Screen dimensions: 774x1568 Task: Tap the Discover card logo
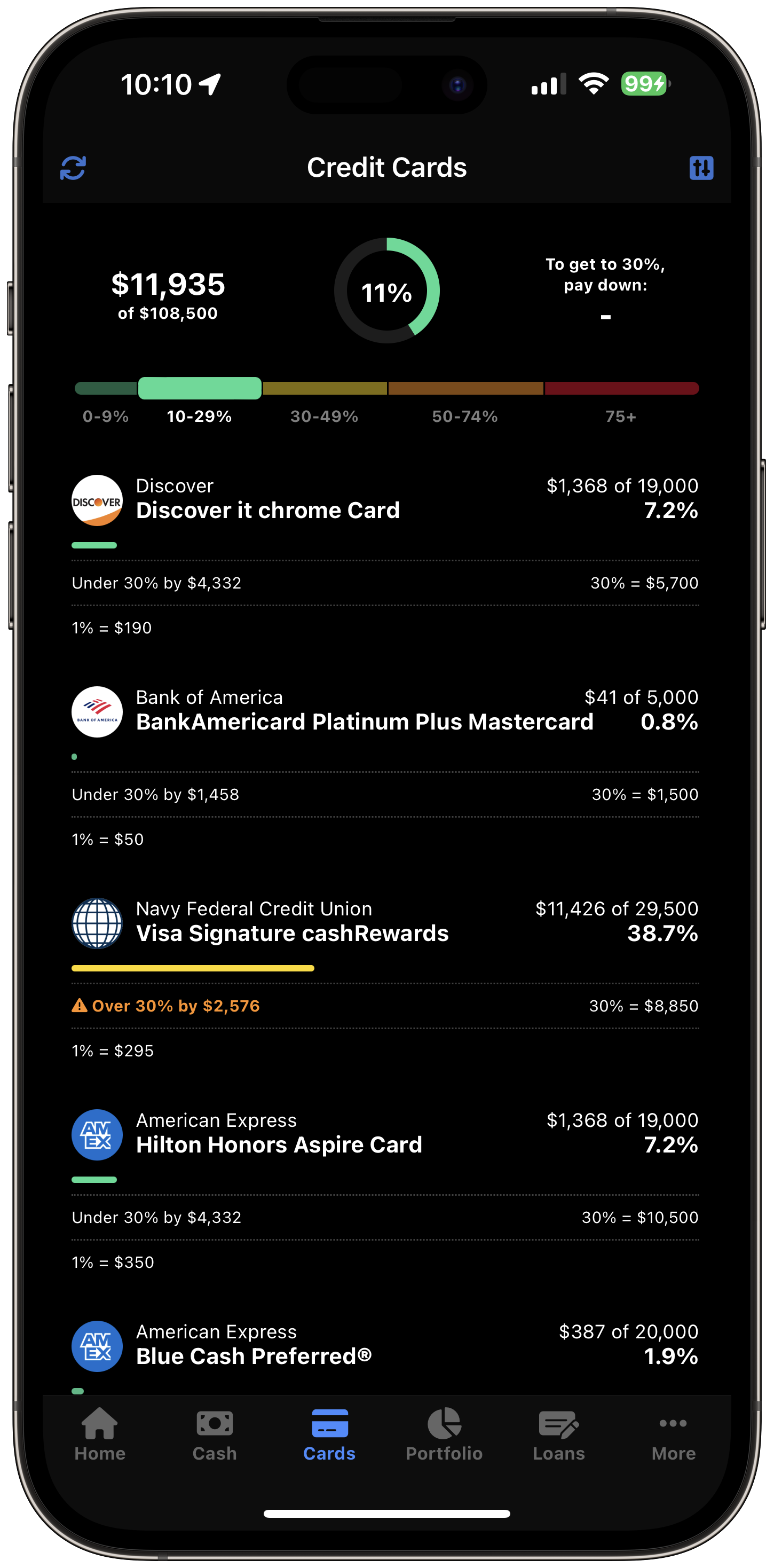tap(97, 500)
